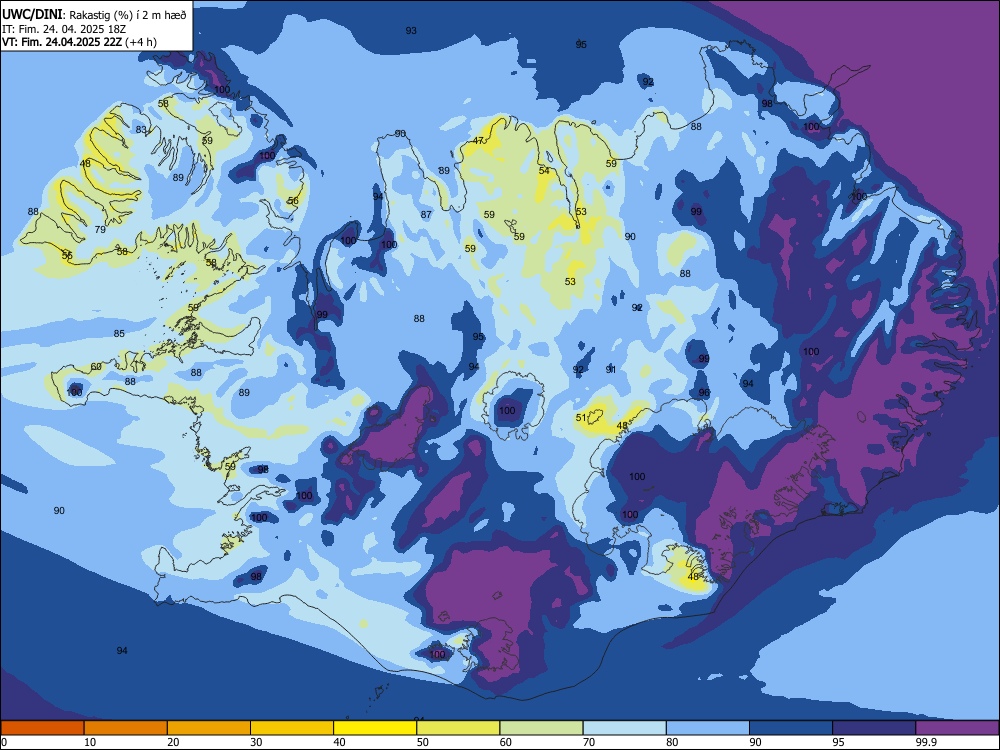The height and width of the screenshot is (750, 1000).
Task: Click the legend tick label '20'
Action: (173, 742)
